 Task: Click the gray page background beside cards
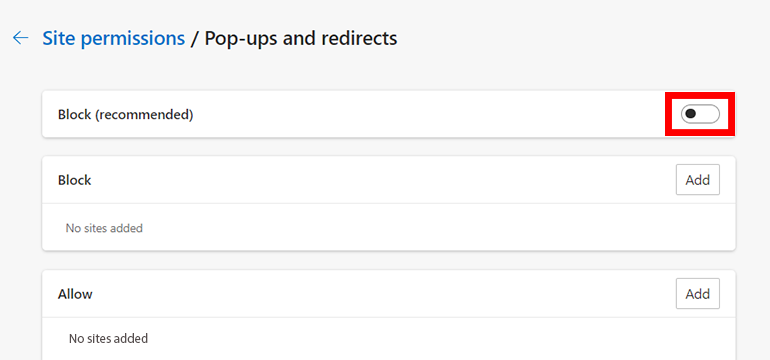753,221
